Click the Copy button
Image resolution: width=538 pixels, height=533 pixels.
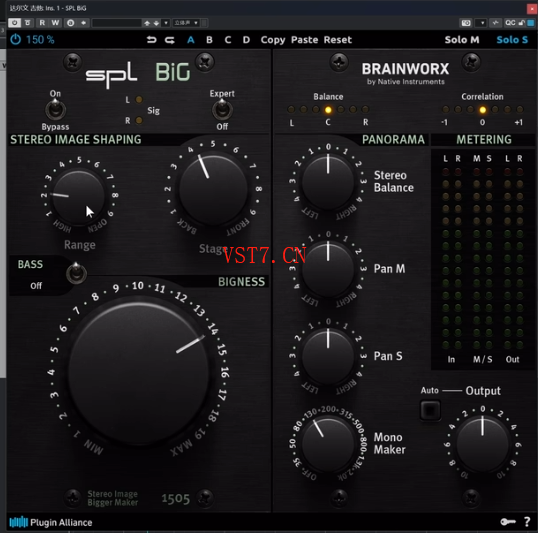(273, 40)
